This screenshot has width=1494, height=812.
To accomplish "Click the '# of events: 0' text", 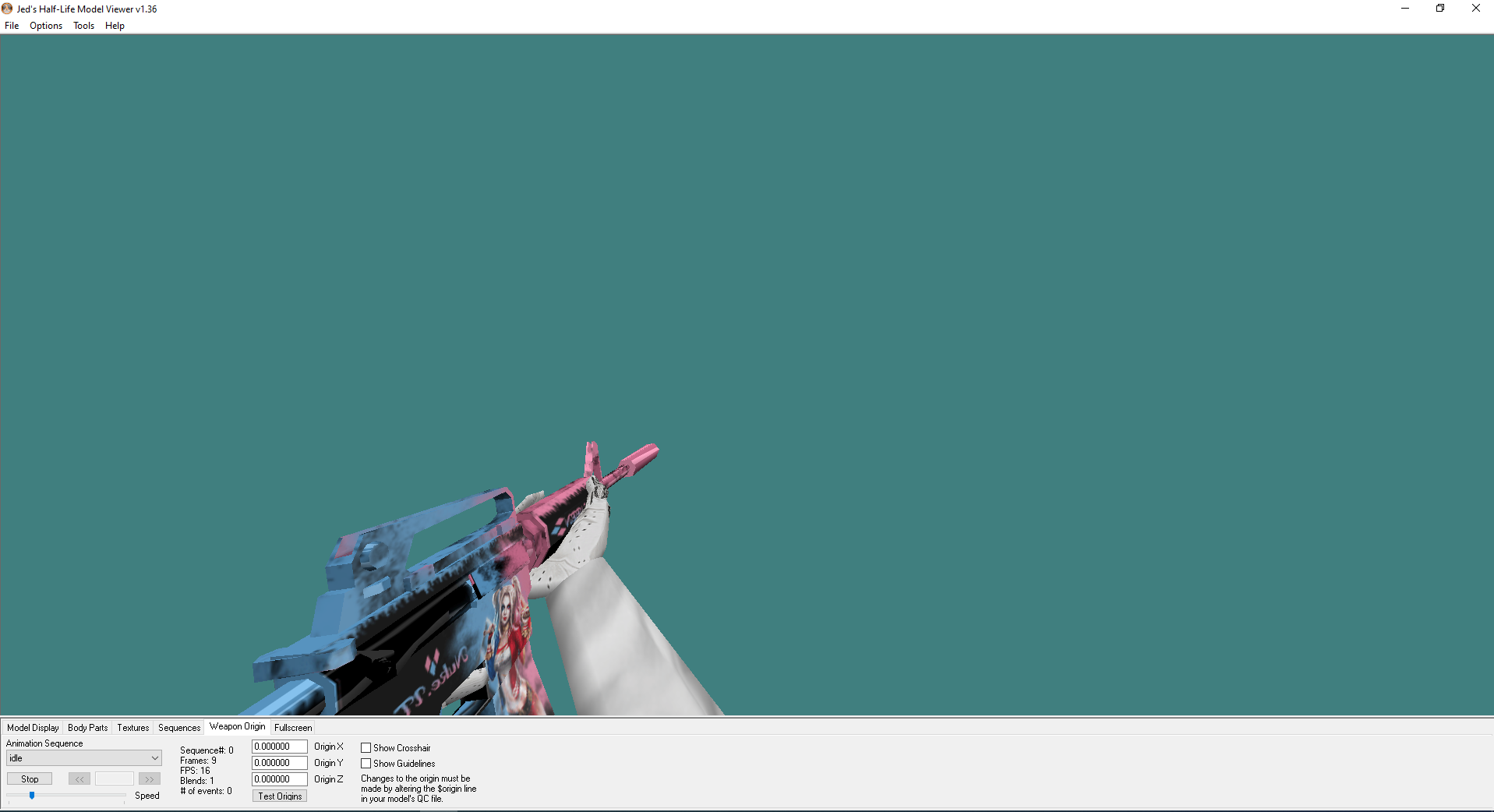I will 206,791.
